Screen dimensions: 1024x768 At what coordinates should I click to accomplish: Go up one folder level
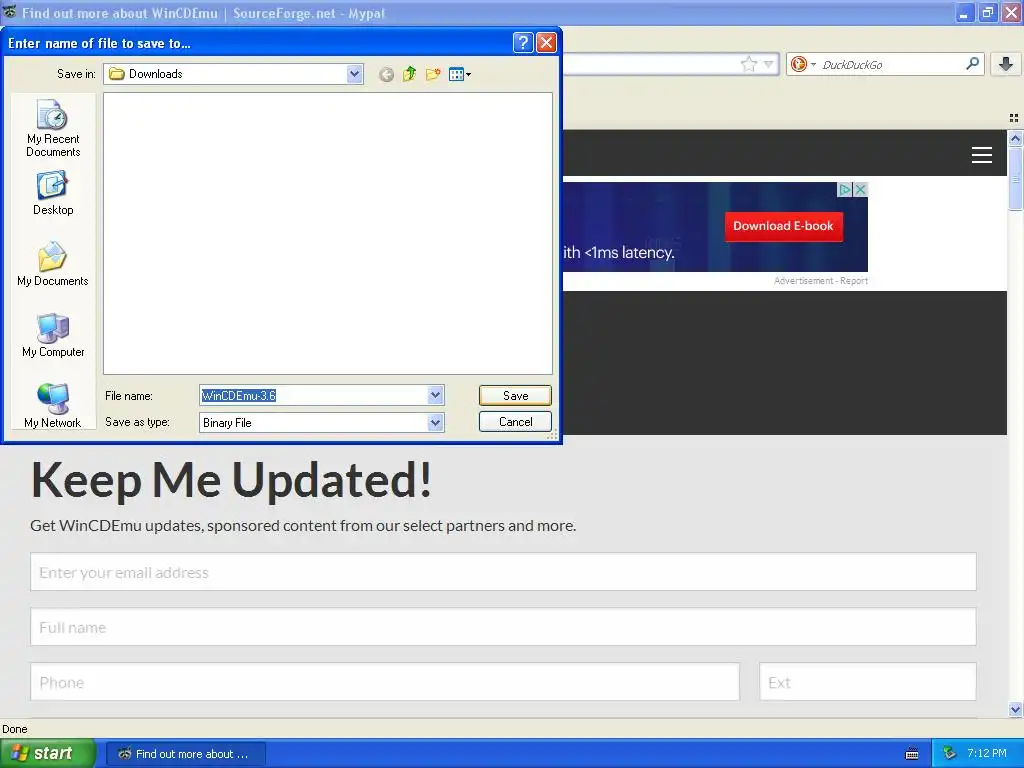tap(409, 74)
